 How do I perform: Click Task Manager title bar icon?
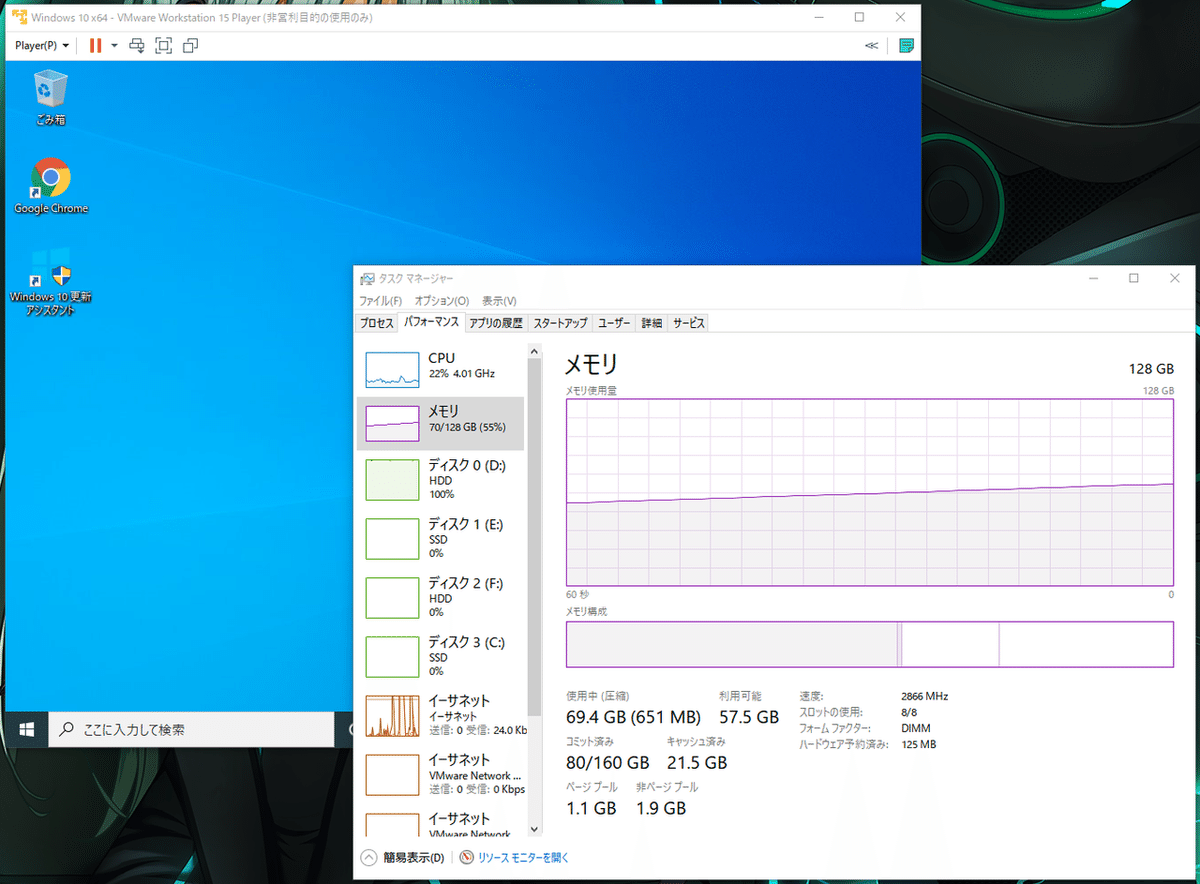coord(367,279)
